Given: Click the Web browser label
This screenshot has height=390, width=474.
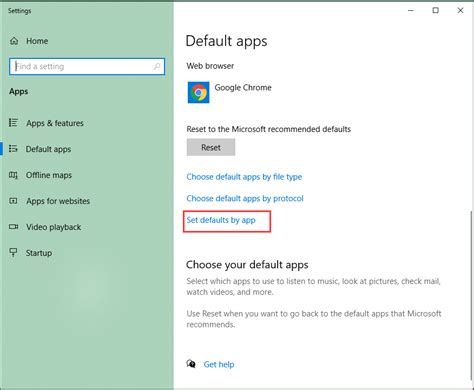Looking at the screenshot, I should click(210, 66).
